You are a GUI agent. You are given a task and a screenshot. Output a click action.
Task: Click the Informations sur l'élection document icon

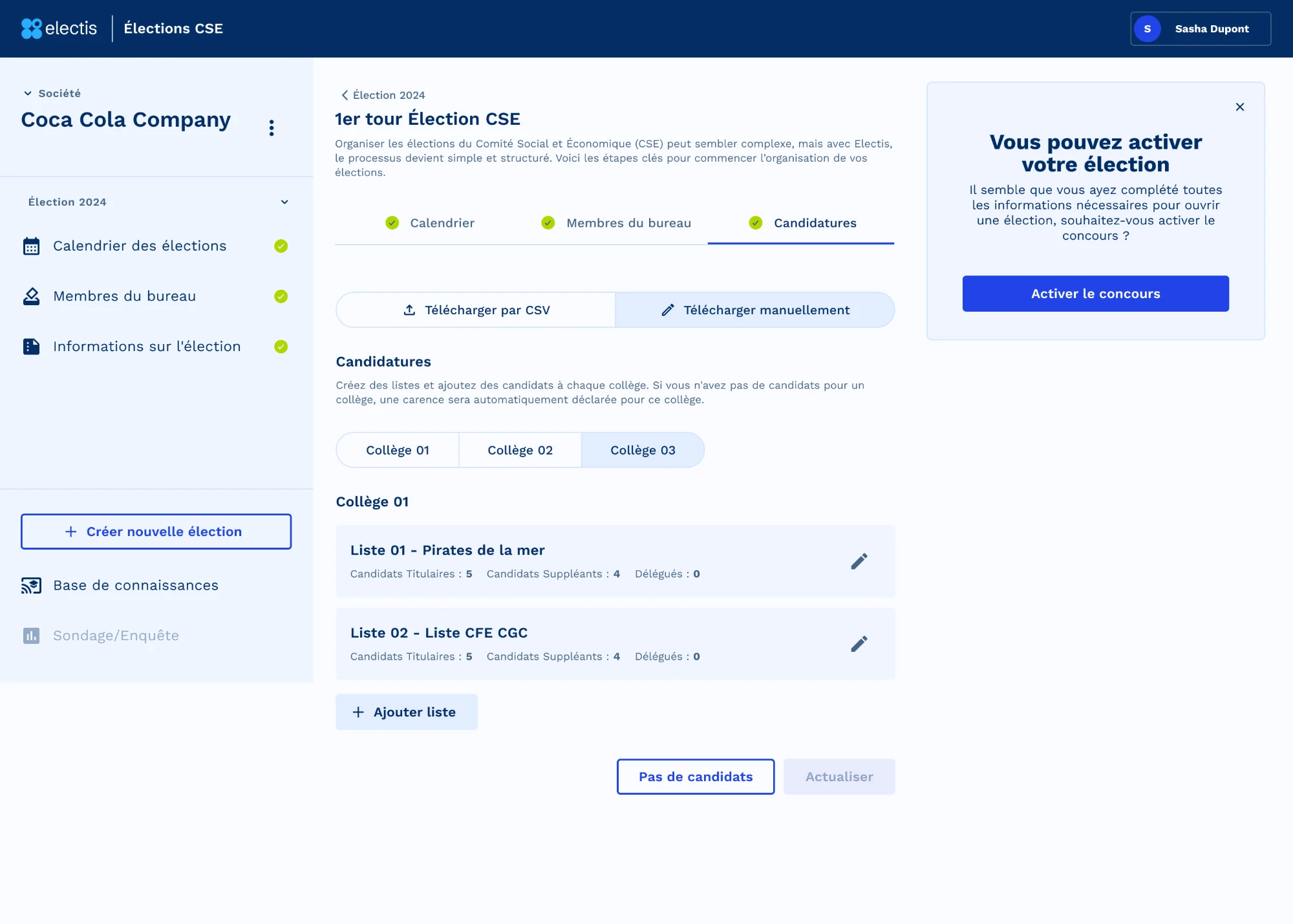(31, 347)
